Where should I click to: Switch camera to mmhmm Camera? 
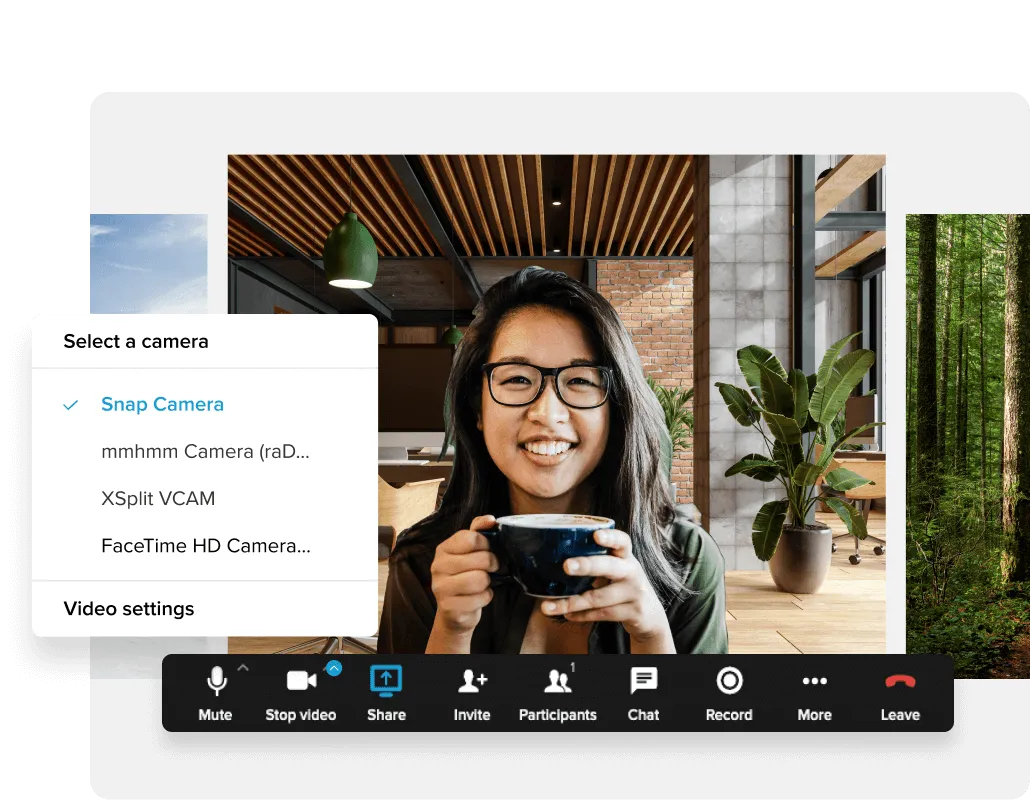pyautogui.click(x=205, y=452)
